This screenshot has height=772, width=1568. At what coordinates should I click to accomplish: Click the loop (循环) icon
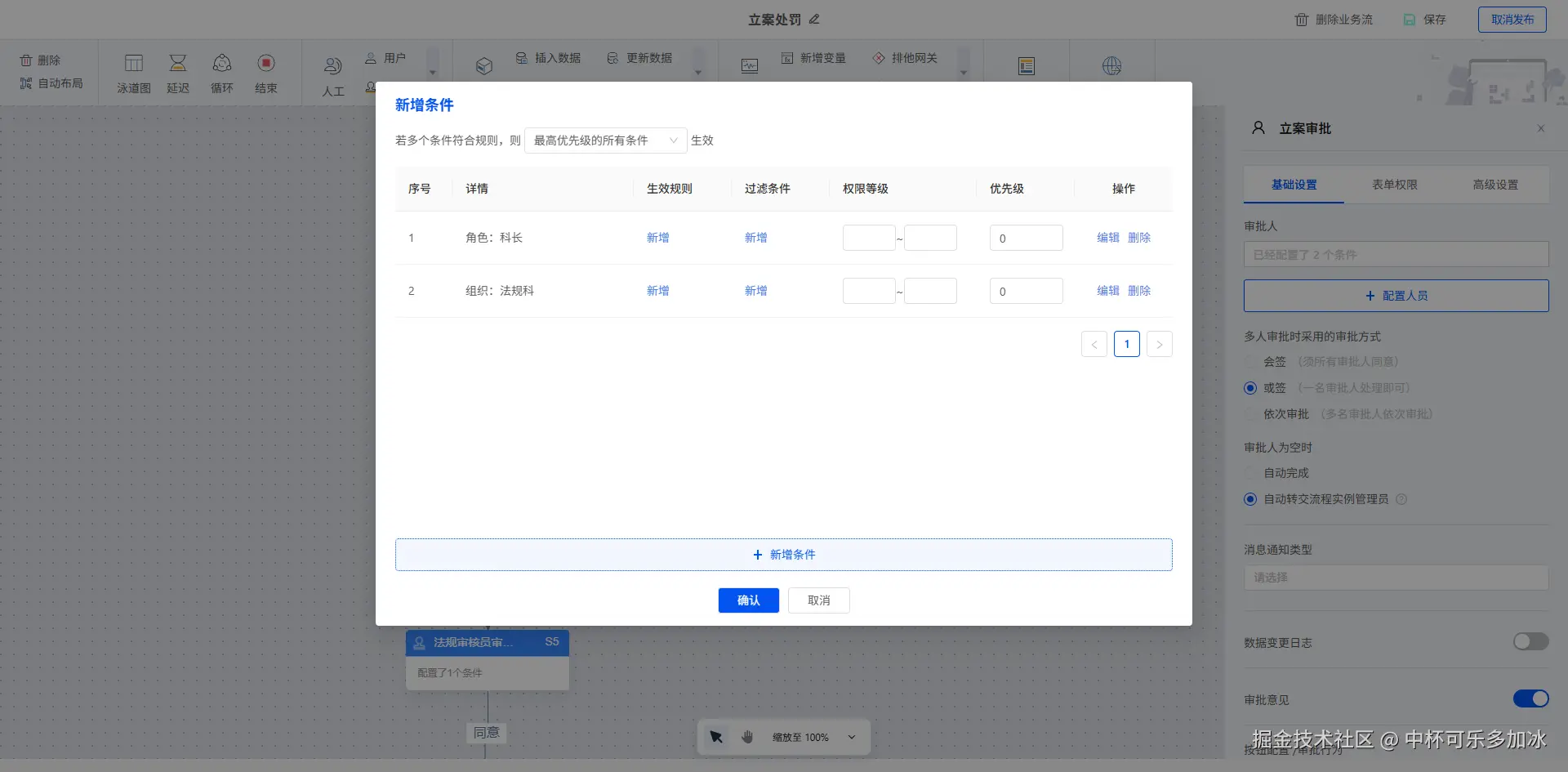point(222,64)
